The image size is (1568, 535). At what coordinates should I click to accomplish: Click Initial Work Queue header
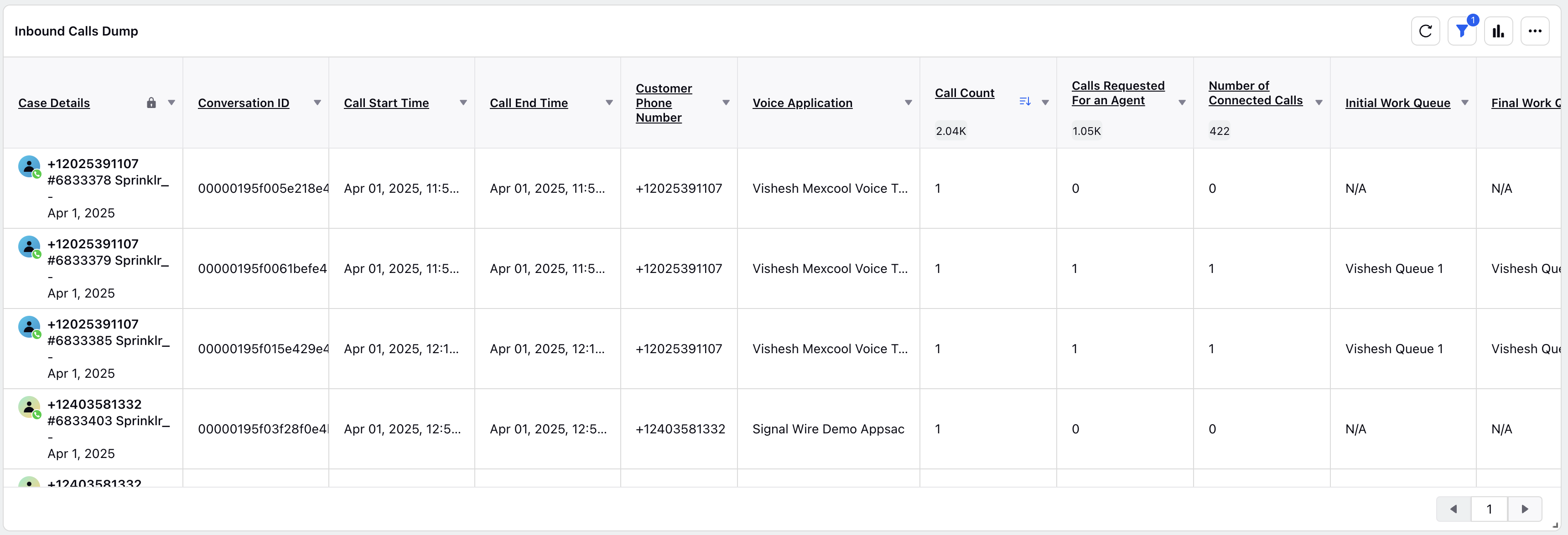[x=1397, y=103]
